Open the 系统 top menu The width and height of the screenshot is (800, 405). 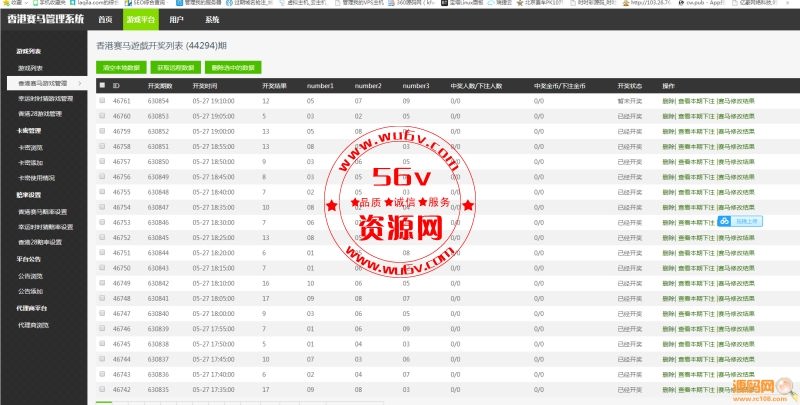[x=212, y=20]
